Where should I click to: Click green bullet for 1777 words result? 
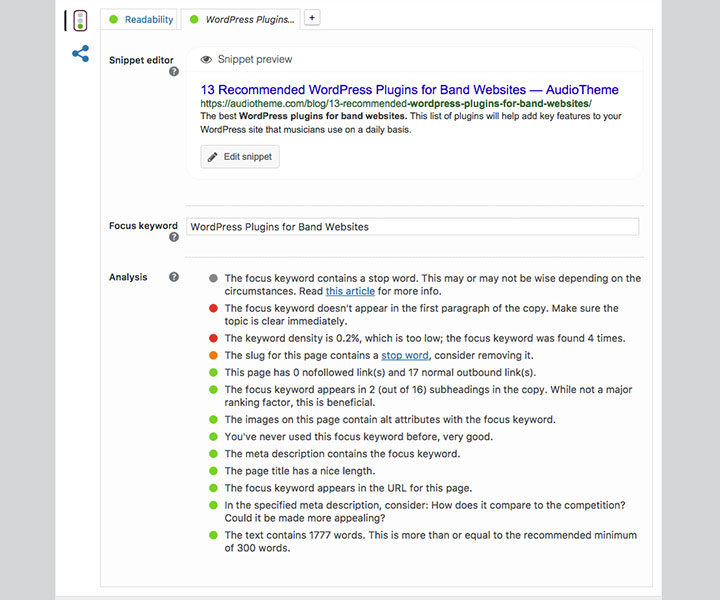pyautogui.click(x=213, y=535)
